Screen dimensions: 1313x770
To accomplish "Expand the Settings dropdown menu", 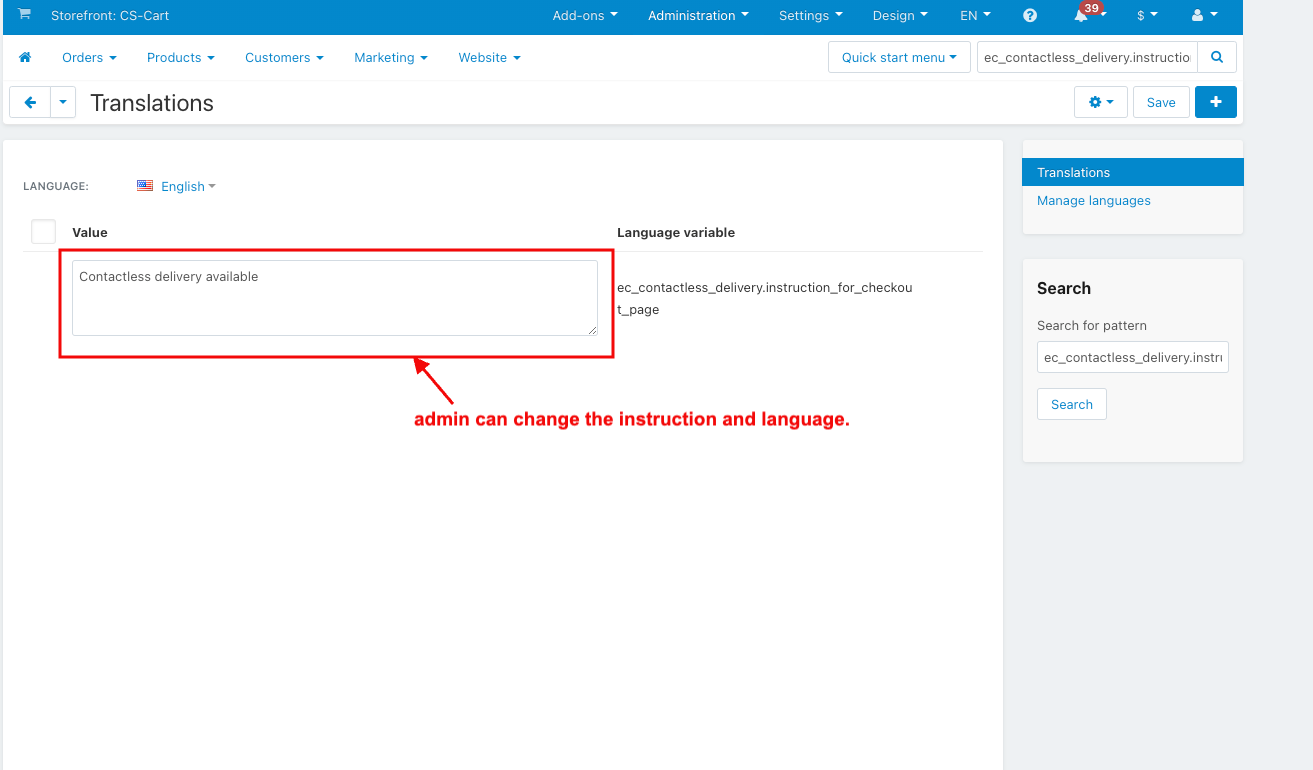I will click(811, 16).
